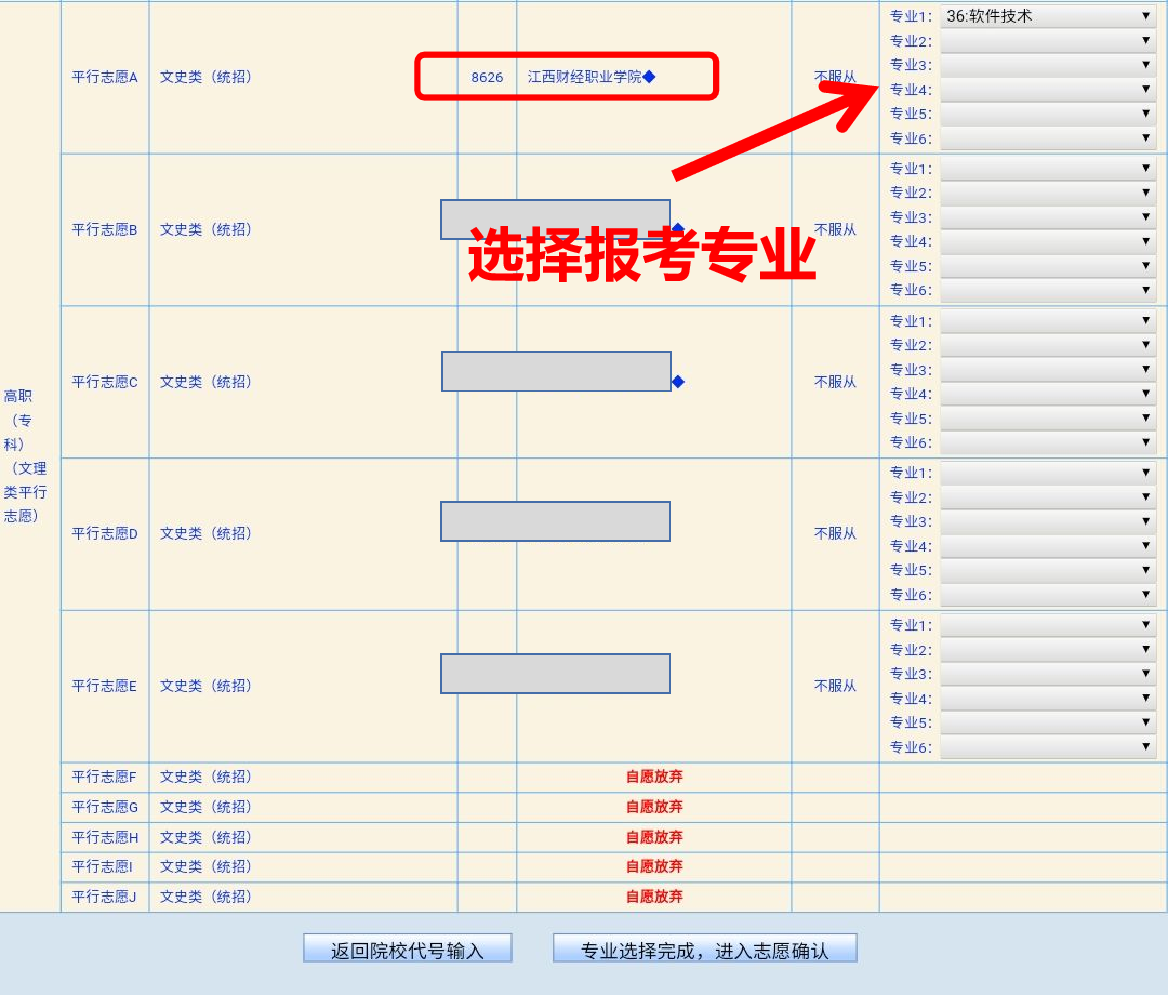
Task: Click the gray school box in 平行志愿E
Action: coord(555,673)
